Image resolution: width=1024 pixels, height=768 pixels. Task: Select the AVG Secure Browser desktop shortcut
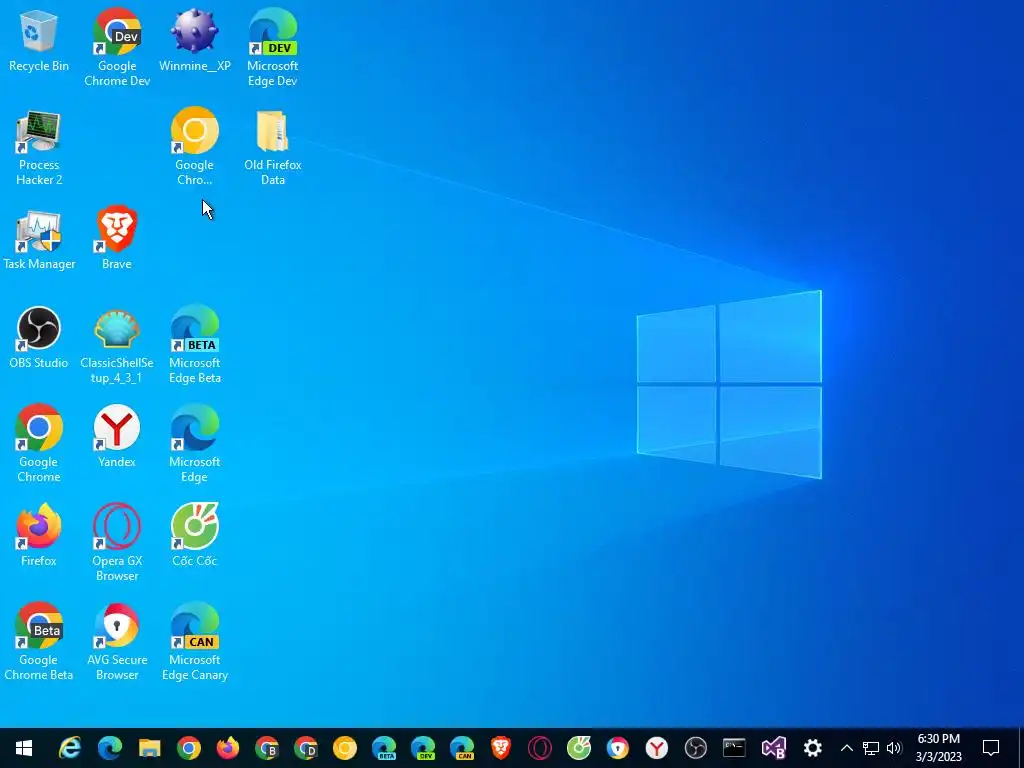117,643
